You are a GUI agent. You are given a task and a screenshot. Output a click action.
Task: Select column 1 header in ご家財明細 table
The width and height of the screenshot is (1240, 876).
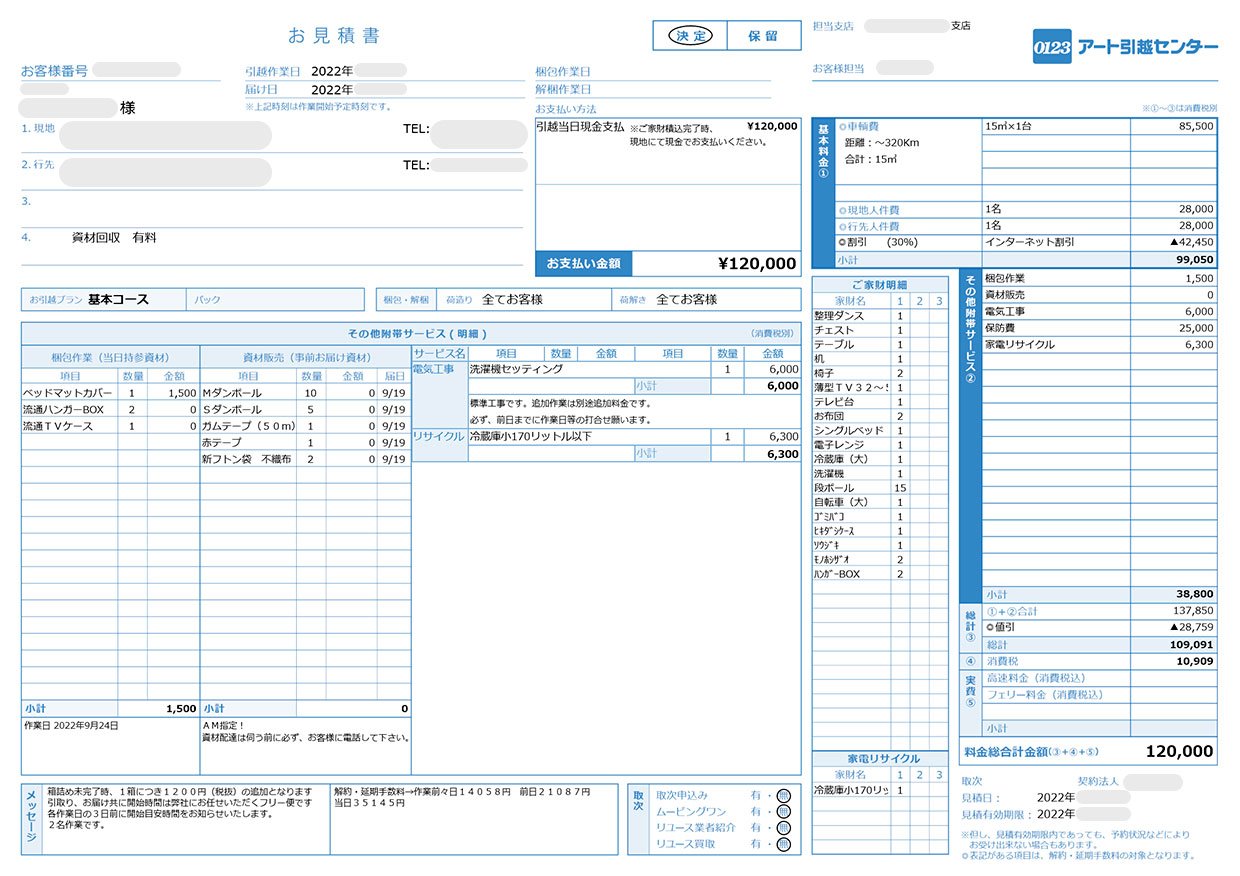899,301
